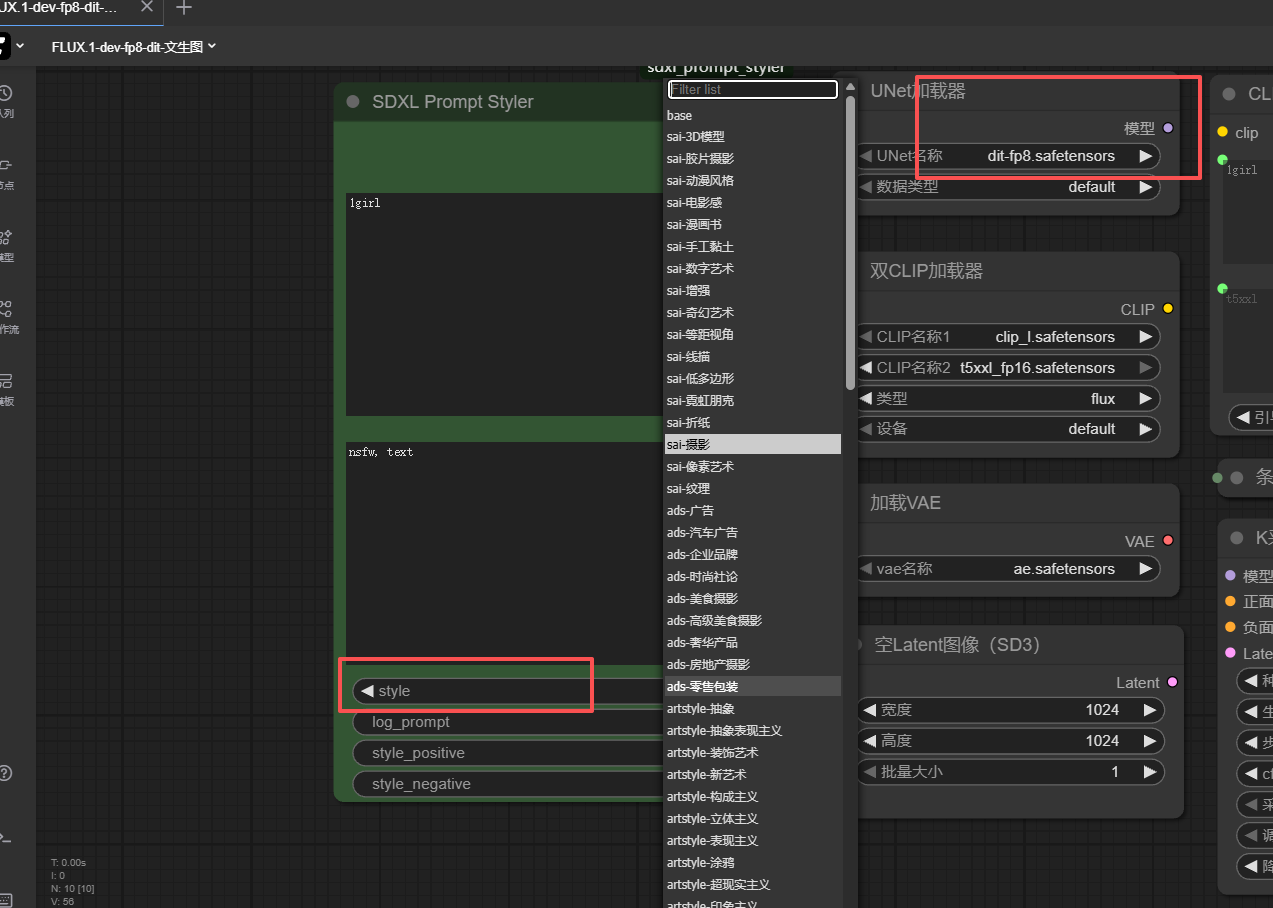Open the node library sidebar icon
The width and height of the screenshot is (1273, 908).
click(6, 169)
